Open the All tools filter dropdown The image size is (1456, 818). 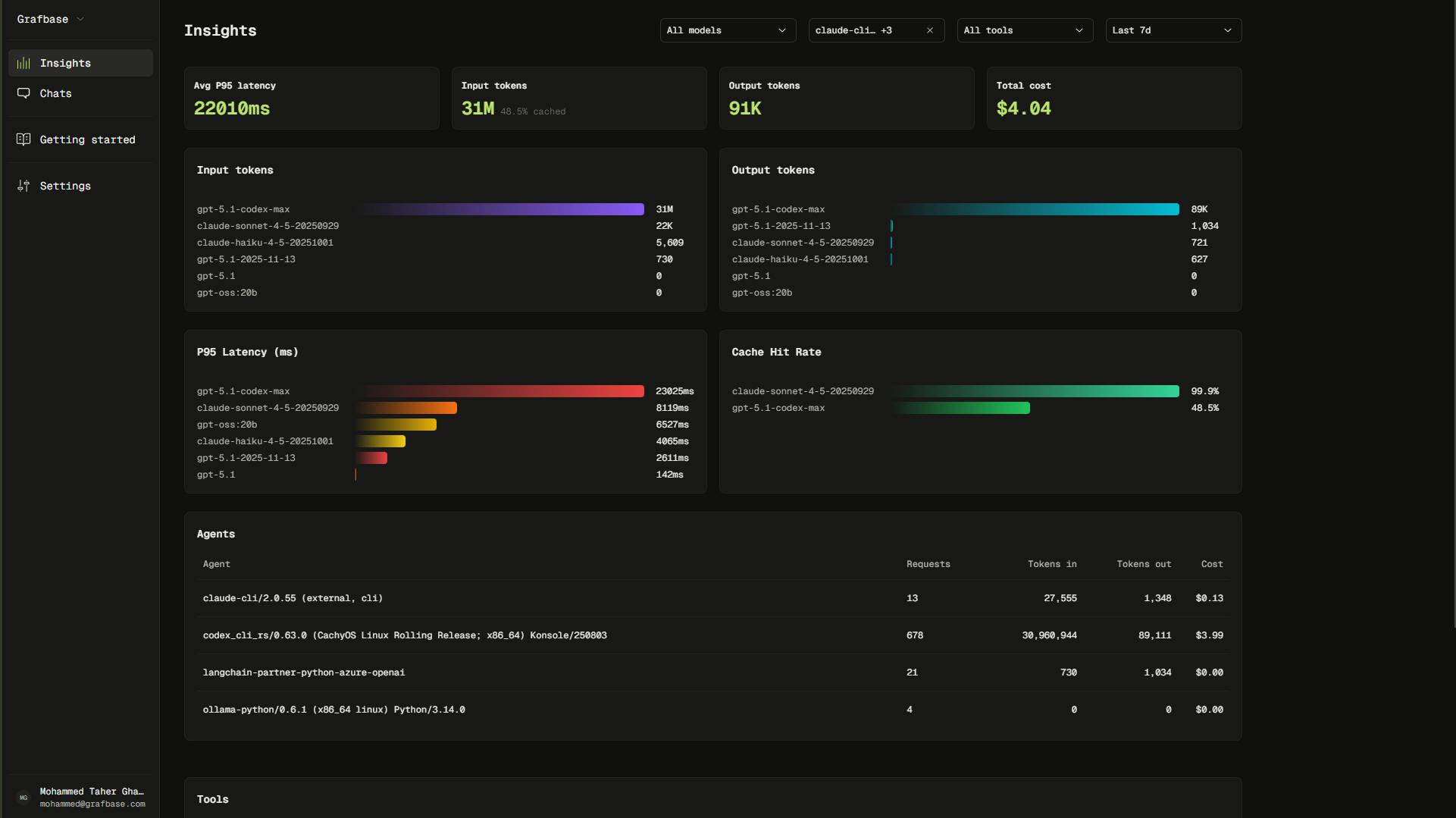pos(1024,30)
